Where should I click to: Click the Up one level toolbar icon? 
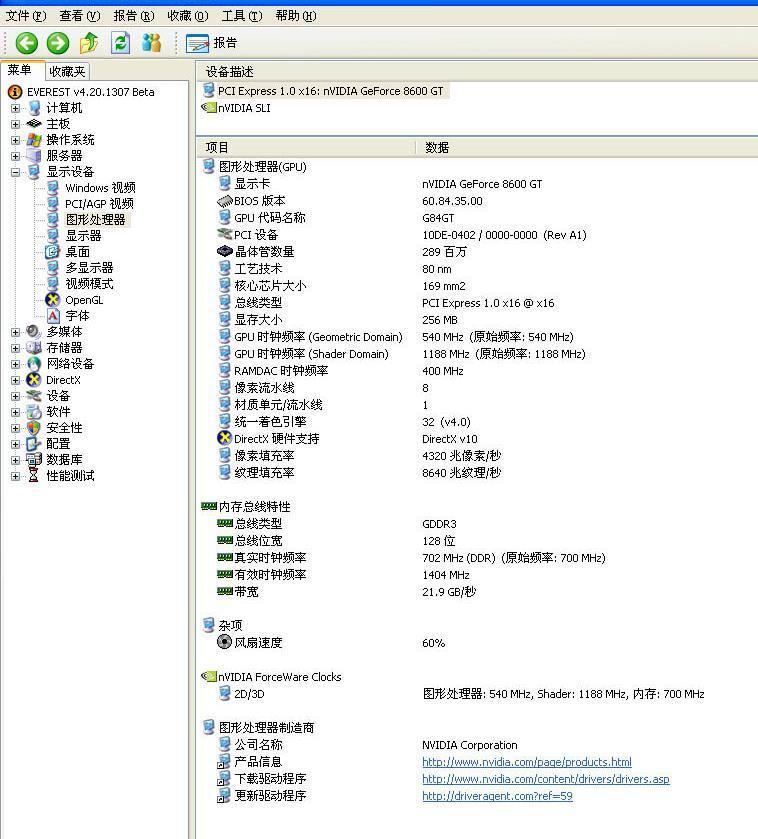pyautogui.click(x=89, y=42)
